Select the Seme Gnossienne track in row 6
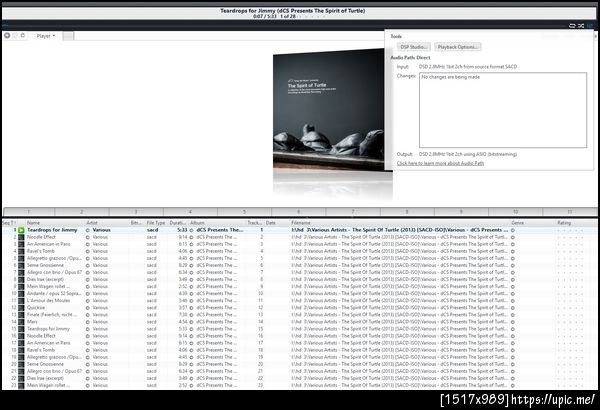 pyautogui.click(x=45, y=265)
